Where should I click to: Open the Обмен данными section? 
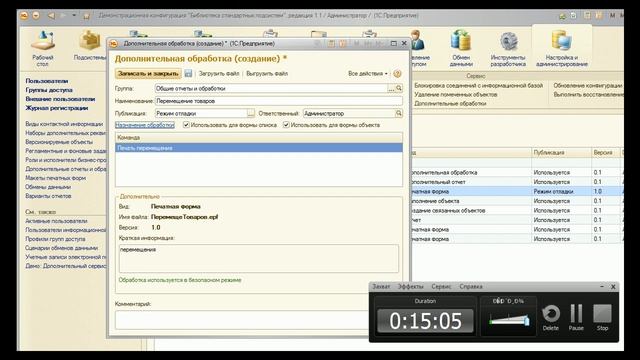point(461,49)
